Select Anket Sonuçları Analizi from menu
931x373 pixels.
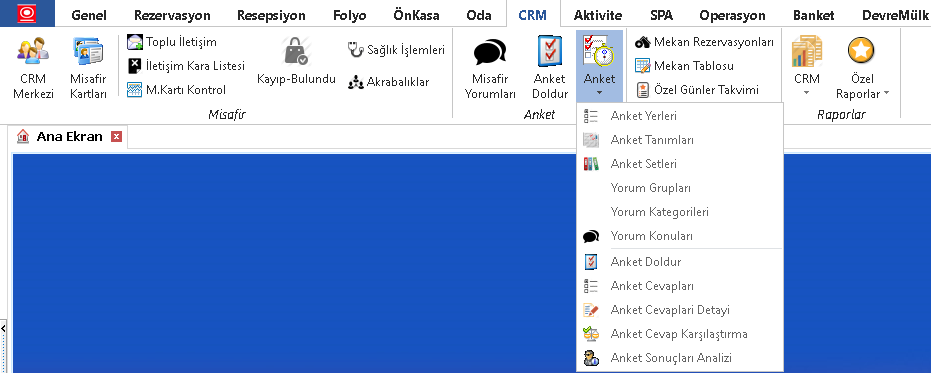coord(680,358)
